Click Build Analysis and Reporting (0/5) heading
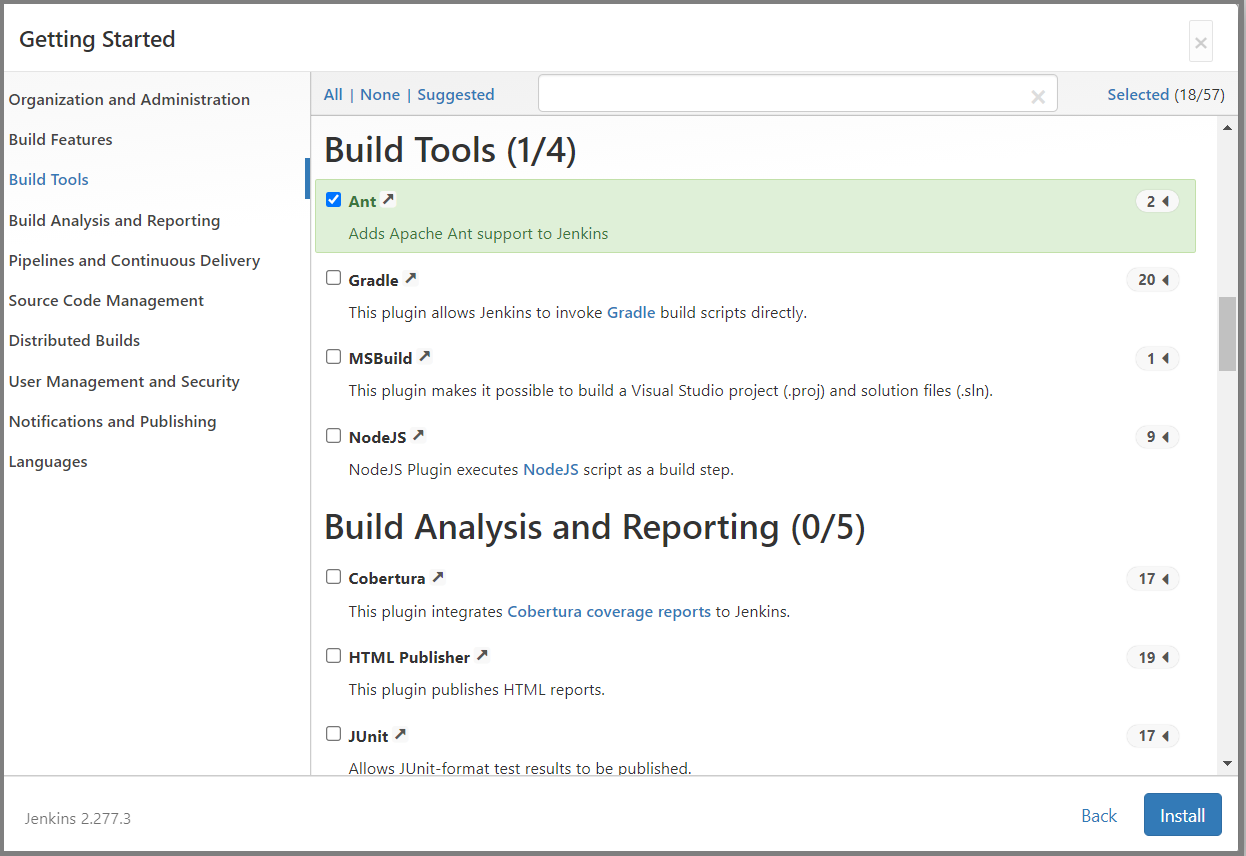Screen dimensions: 1246x856 pos(595,527)
